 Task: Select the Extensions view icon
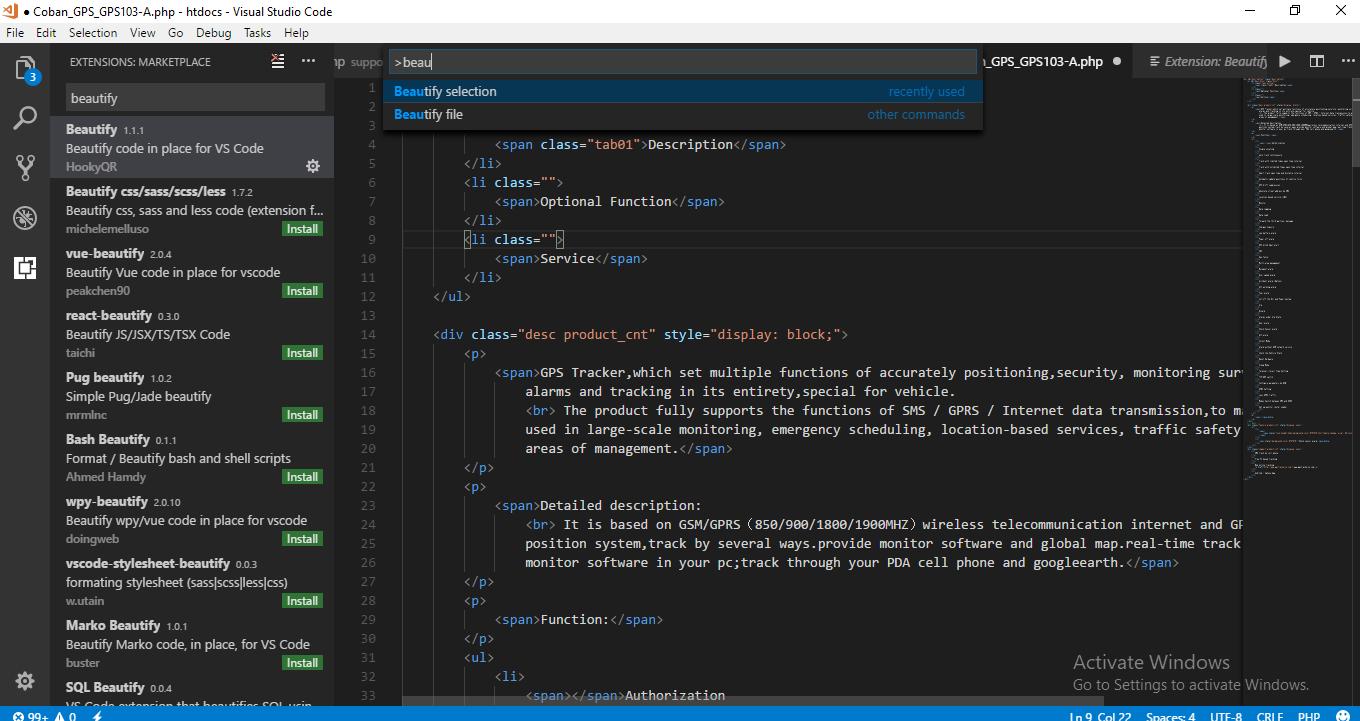point(25,268)
